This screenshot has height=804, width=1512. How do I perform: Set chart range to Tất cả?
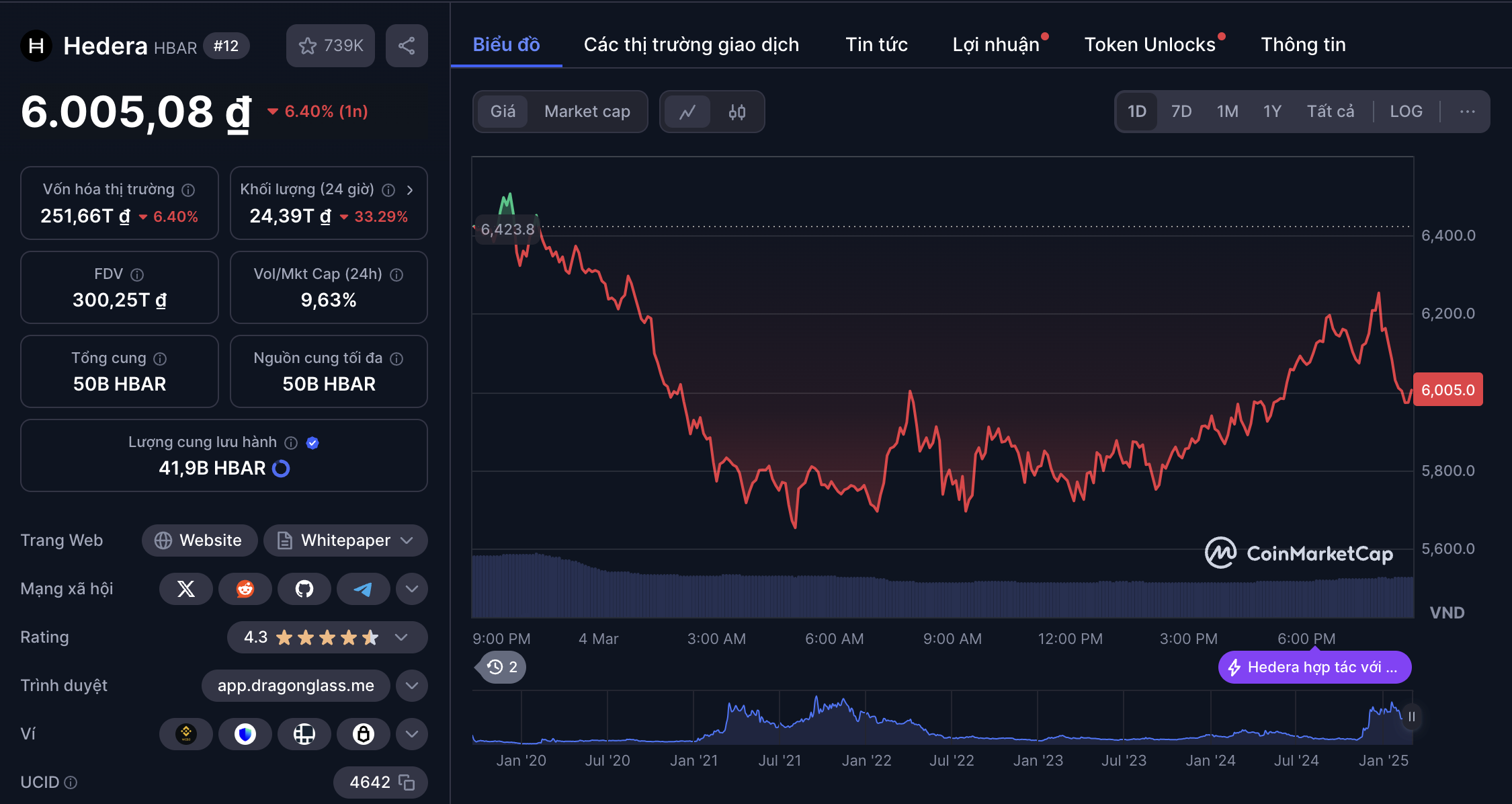pyautogui.click(x=1331, y=112)
